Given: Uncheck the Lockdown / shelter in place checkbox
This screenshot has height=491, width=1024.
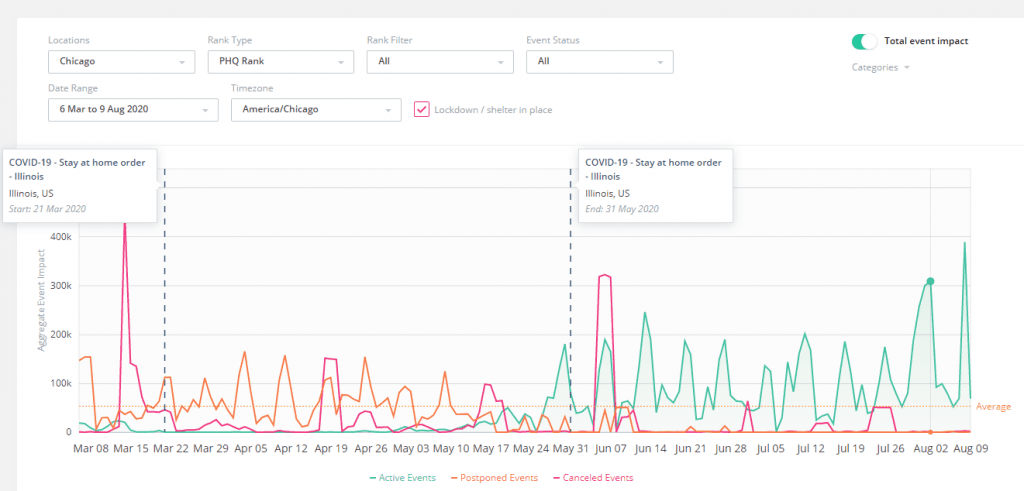Looking at the screenshot, I should (422, 109).
